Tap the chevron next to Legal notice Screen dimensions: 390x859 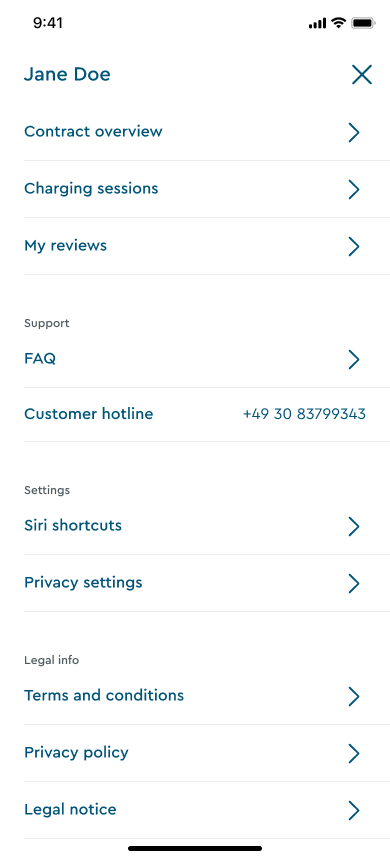pos(354,810)
